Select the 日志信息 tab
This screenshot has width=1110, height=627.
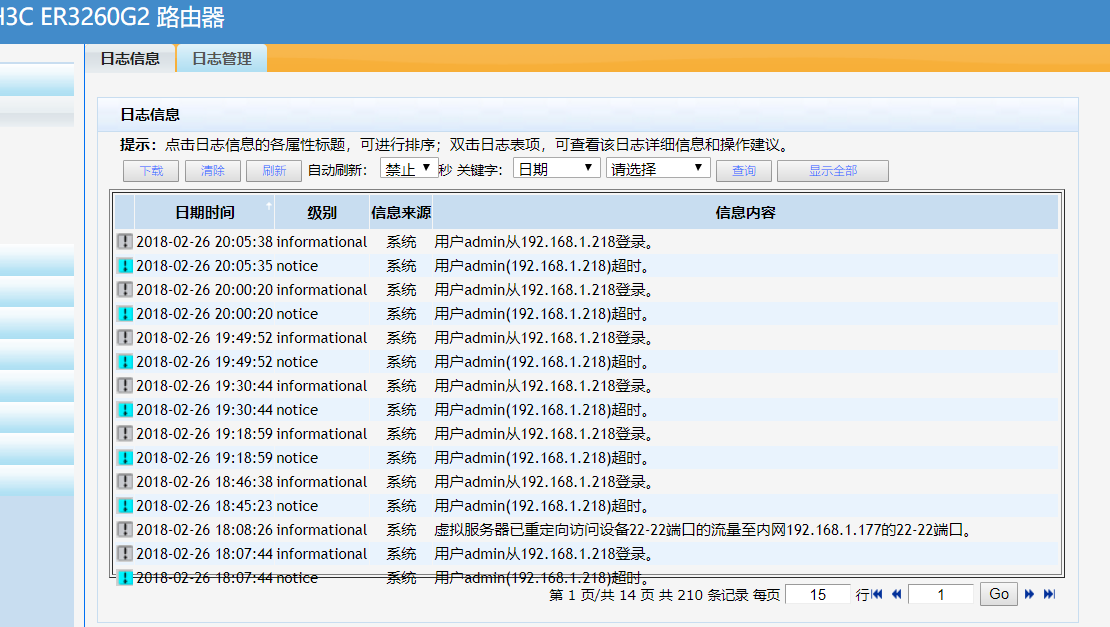[130, 59]
